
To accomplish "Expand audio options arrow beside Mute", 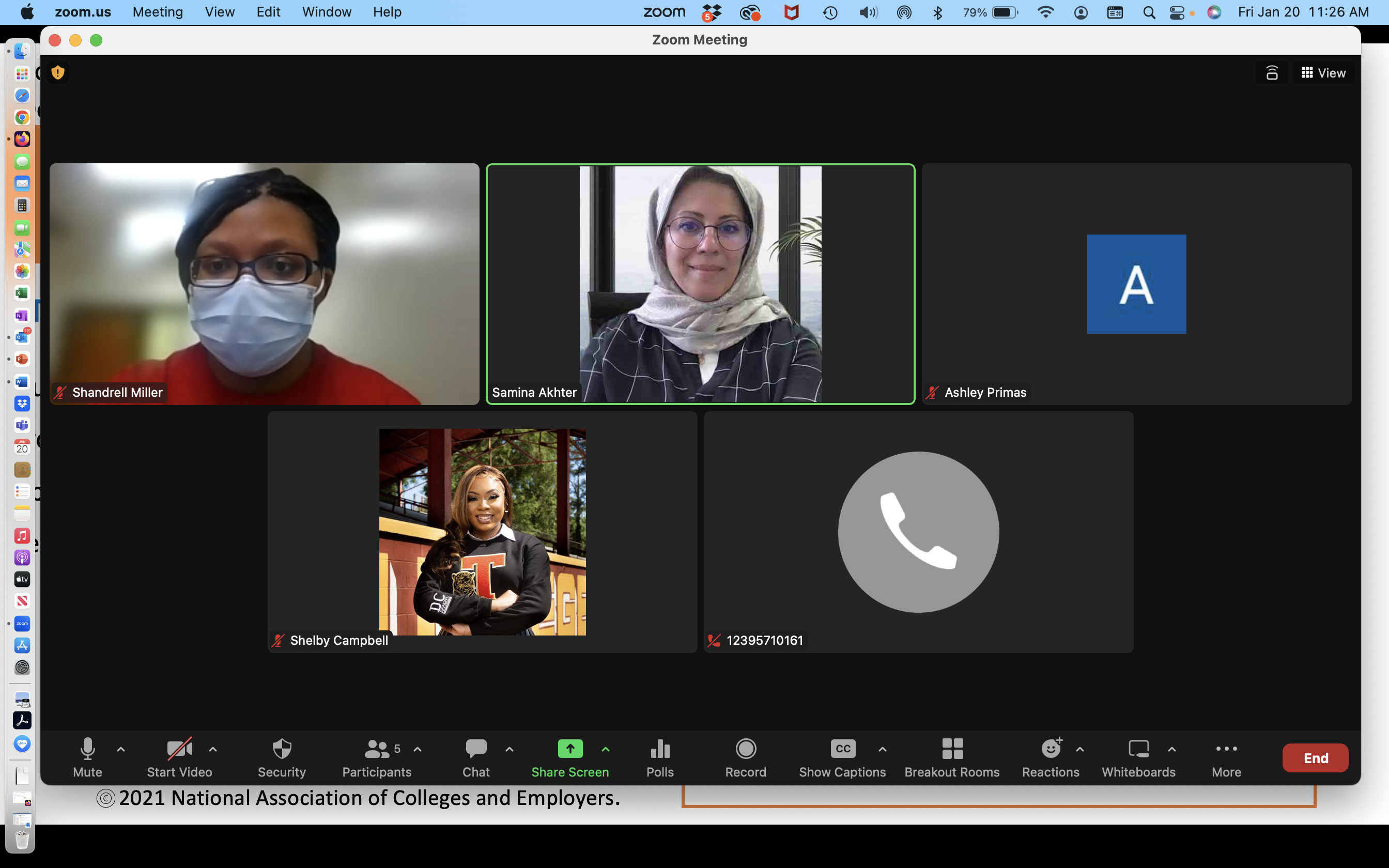I will tap(121, 749).
